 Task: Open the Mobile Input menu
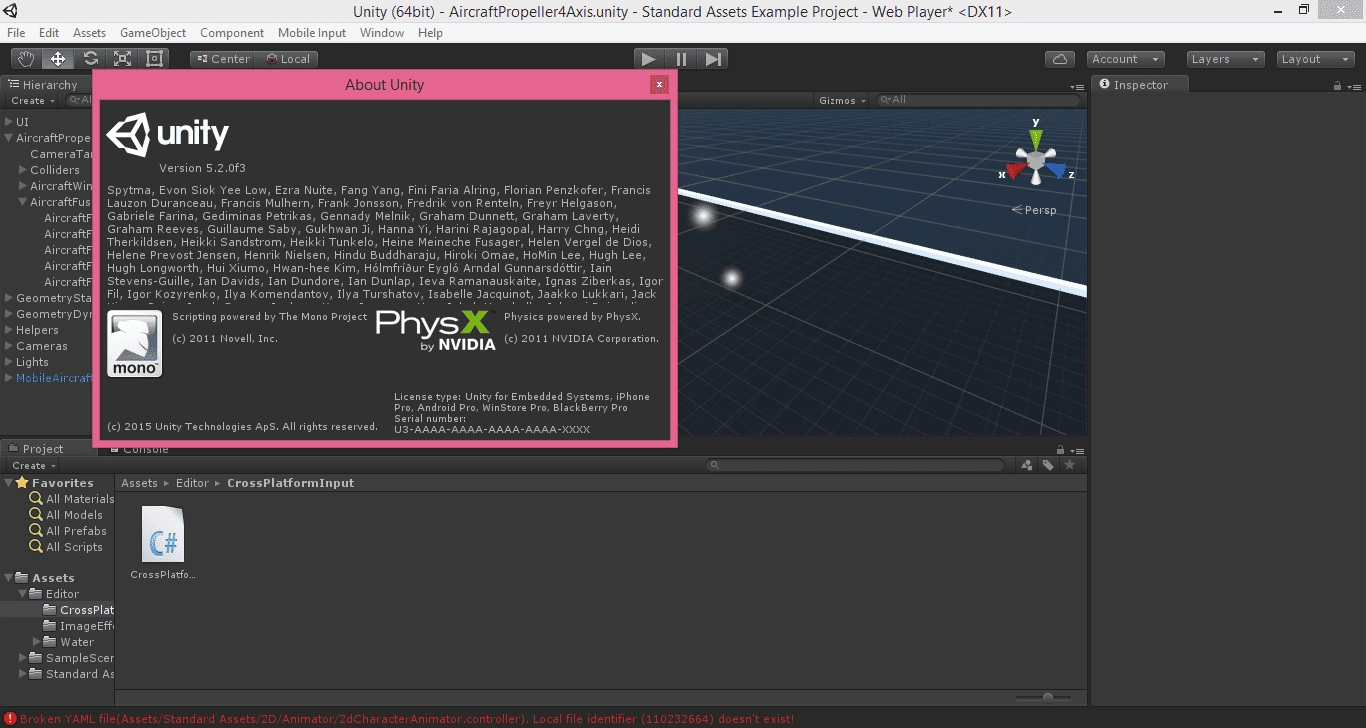tap(312, 33)
